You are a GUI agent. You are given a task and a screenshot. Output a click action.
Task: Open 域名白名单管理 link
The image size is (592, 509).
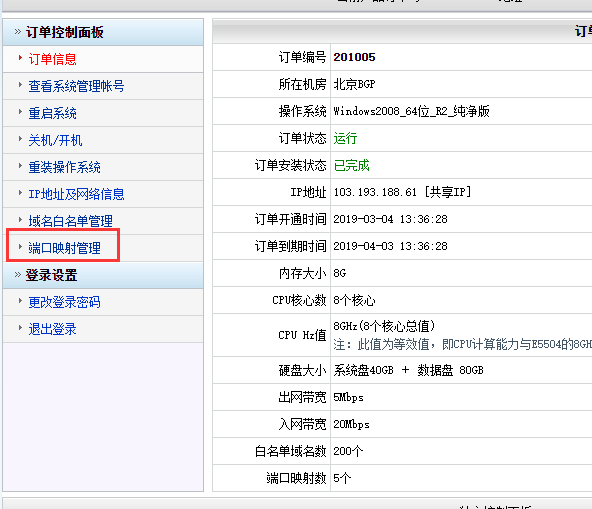point(71,221)
